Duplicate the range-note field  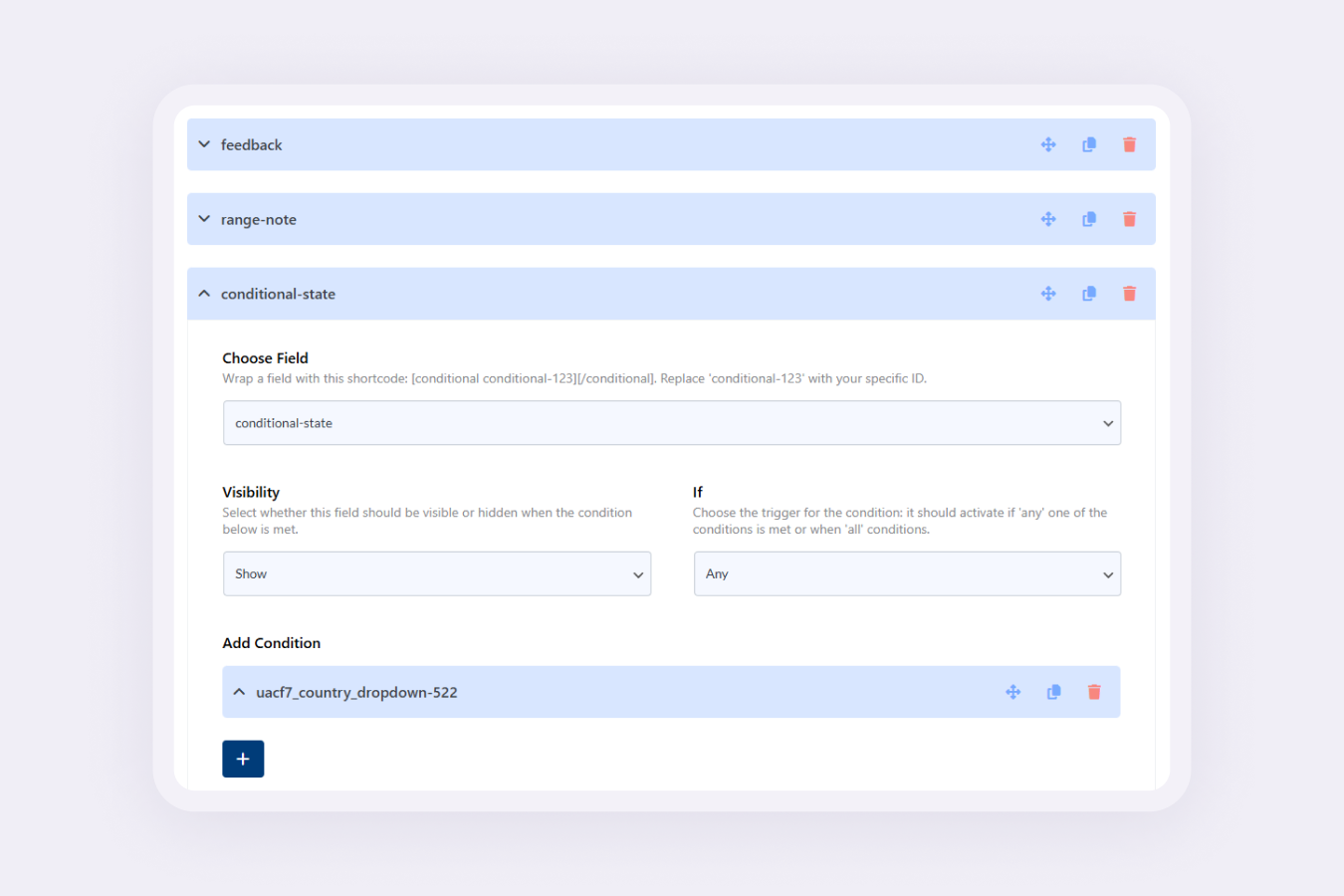[x=1088, y=219]
